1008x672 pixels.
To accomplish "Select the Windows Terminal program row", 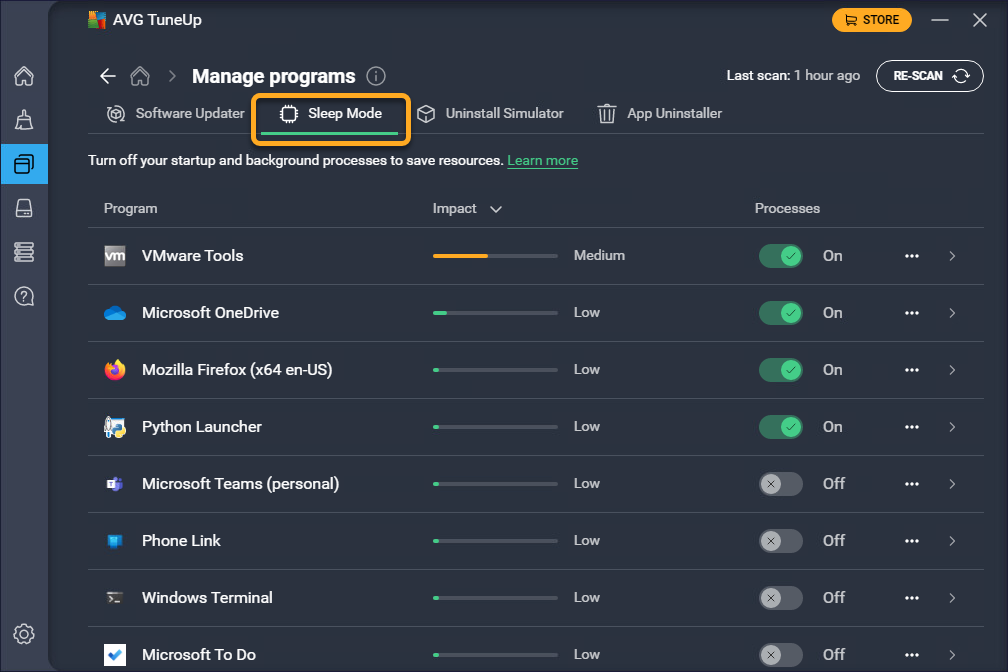I will coord(207,598).
